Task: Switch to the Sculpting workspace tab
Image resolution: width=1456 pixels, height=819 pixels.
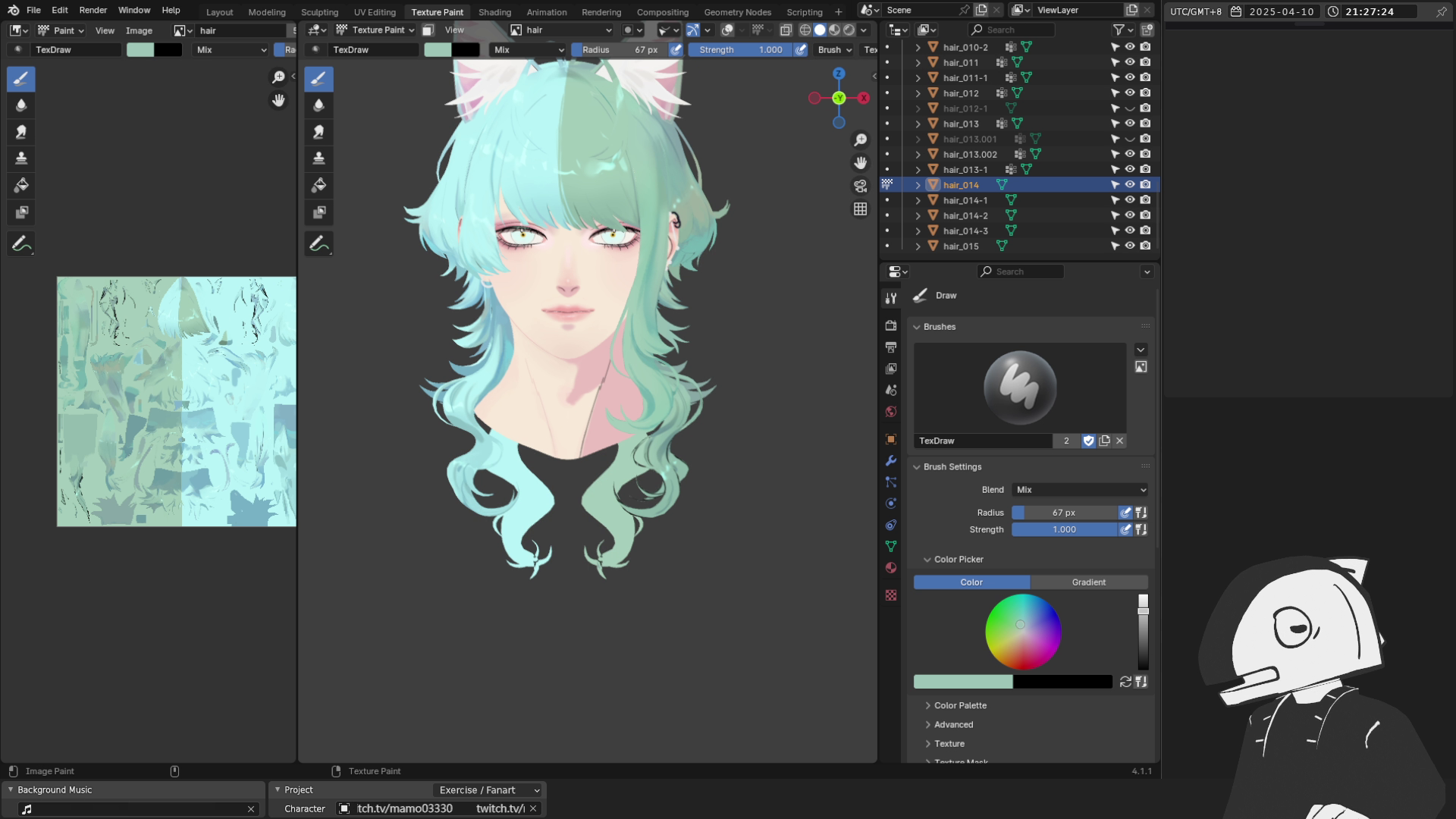Action: (x=319, y=12)
